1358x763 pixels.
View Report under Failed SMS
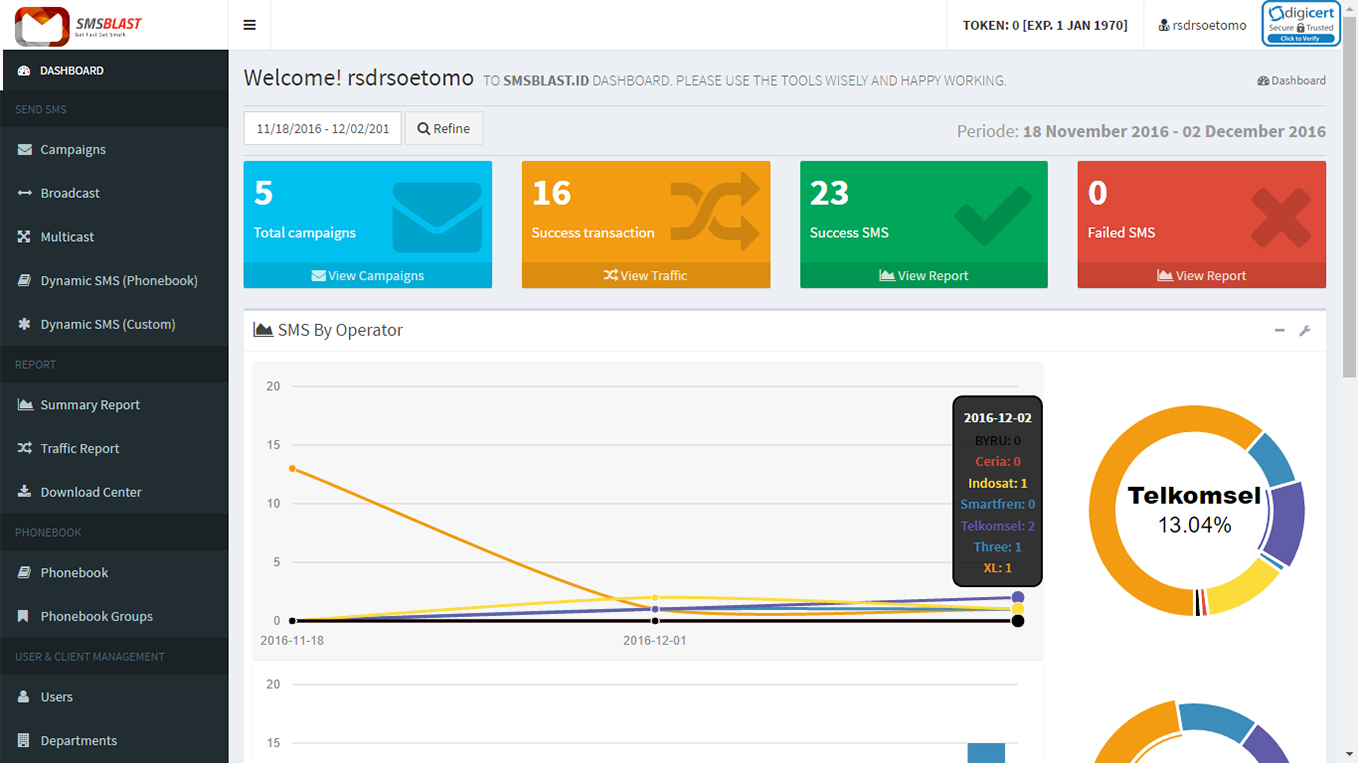pos(1201,275)
